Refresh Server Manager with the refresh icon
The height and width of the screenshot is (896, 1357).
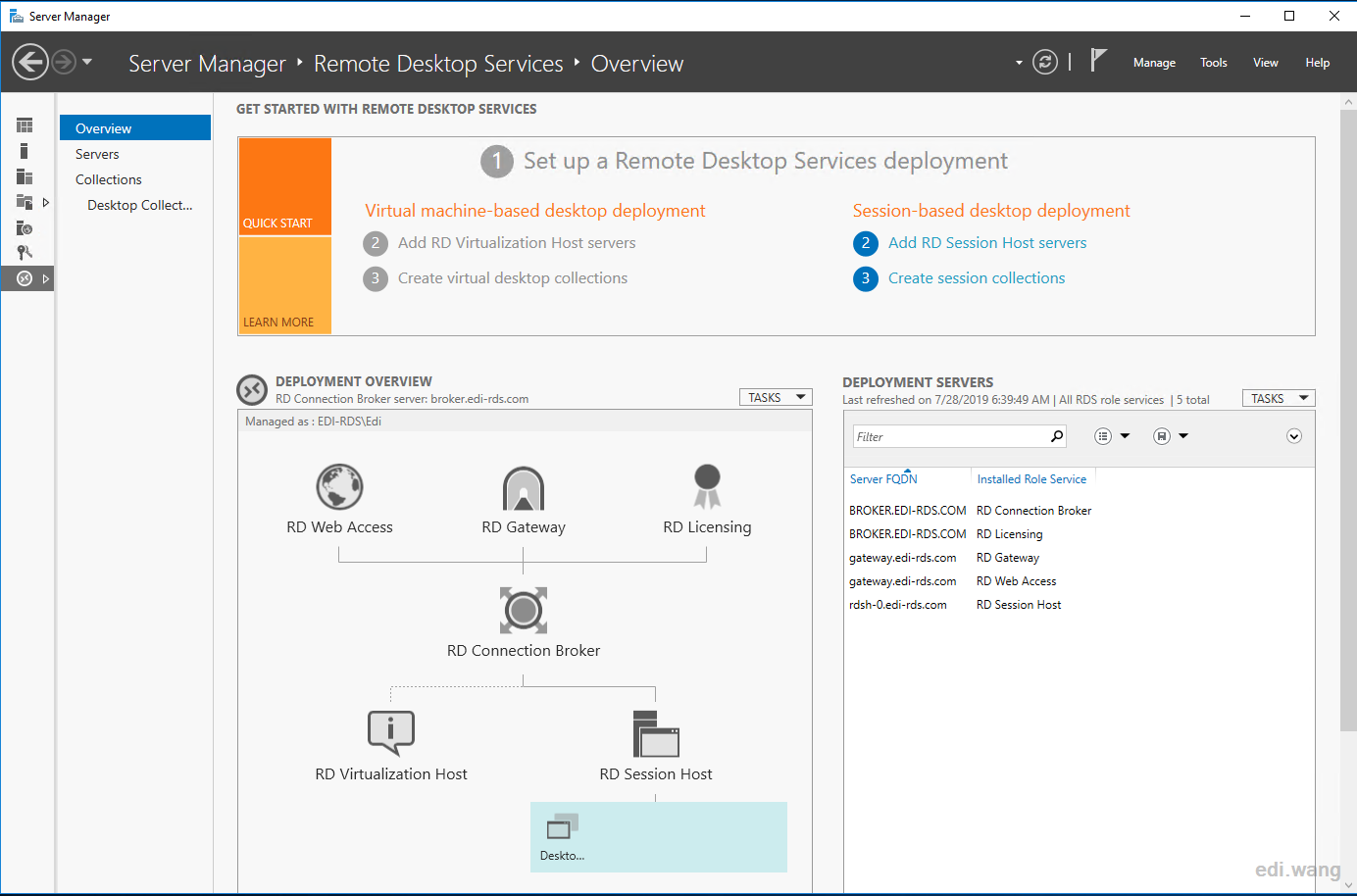[1045, 62]
